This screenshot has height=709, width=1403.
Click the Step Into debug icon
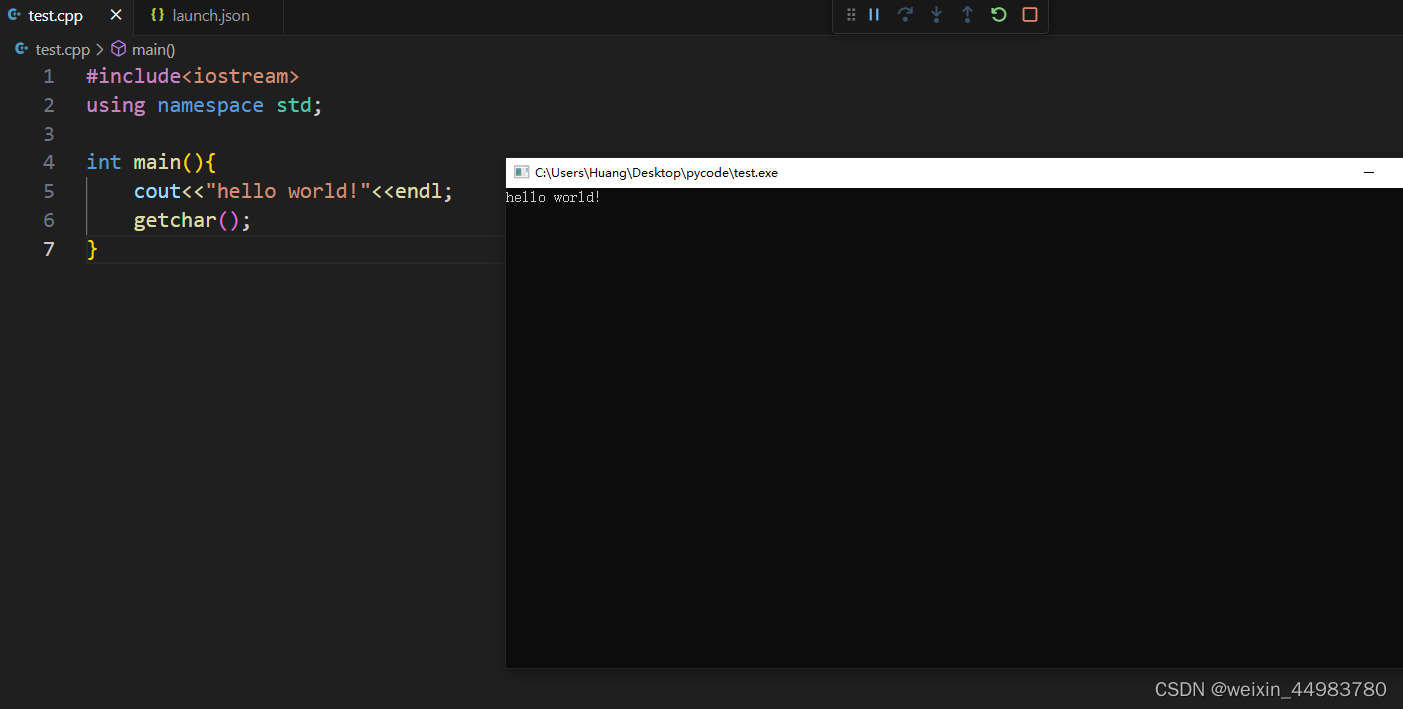click(x=937, y=15)
